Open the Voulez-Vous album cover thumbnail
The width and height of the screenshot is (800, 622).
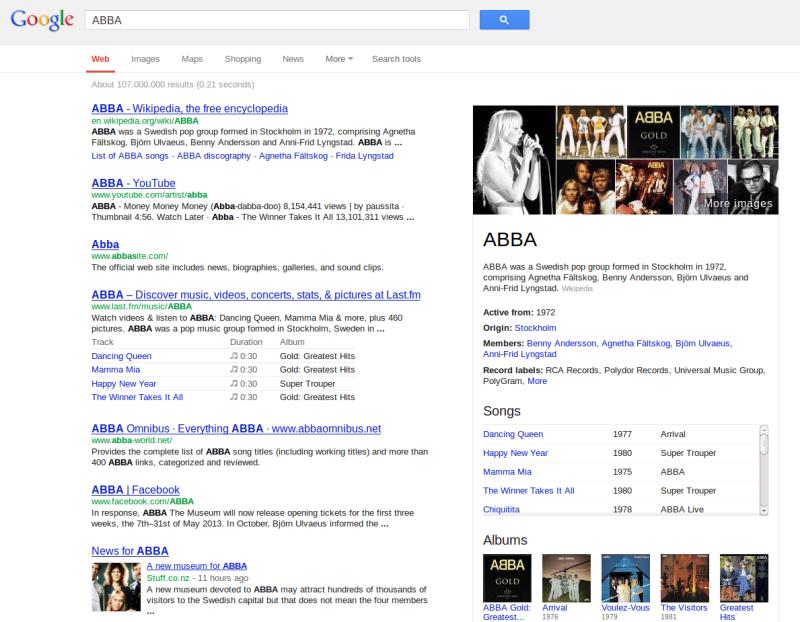click(626, 578)
